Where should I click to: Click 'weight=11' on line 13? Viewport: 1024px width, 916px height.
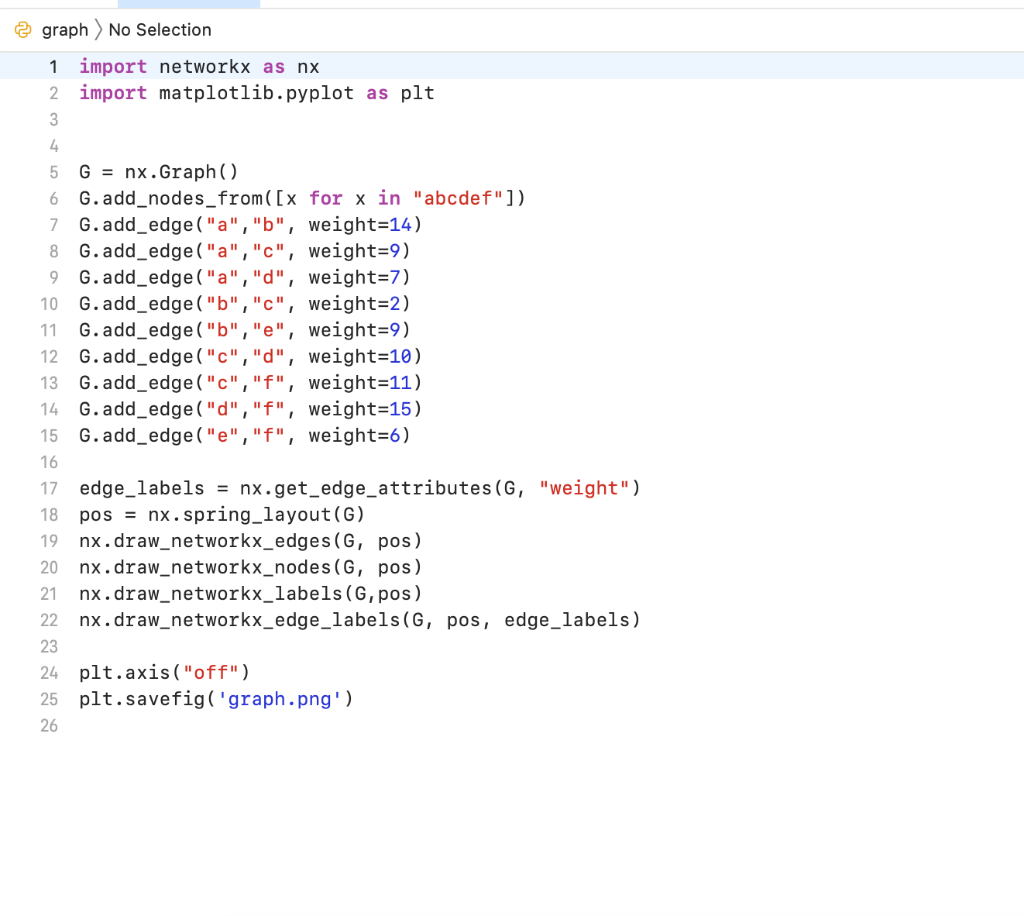pos(360,383)
